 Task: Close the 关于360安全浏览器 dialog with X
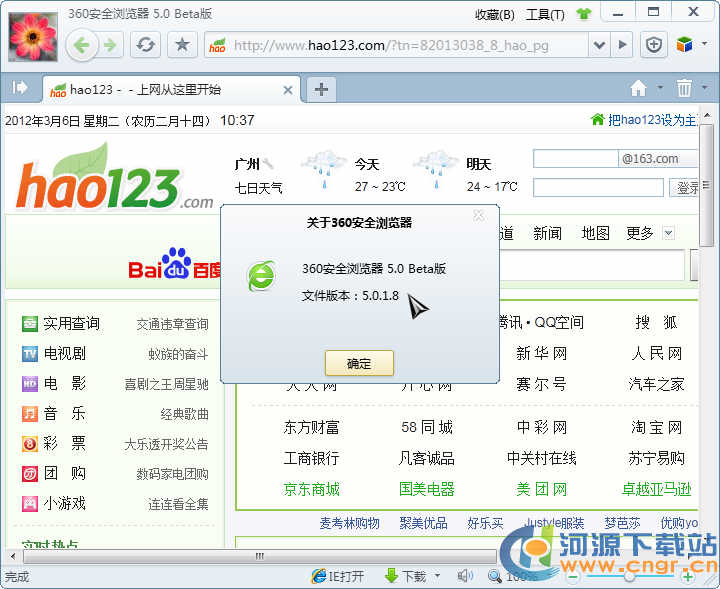(478, 216)
